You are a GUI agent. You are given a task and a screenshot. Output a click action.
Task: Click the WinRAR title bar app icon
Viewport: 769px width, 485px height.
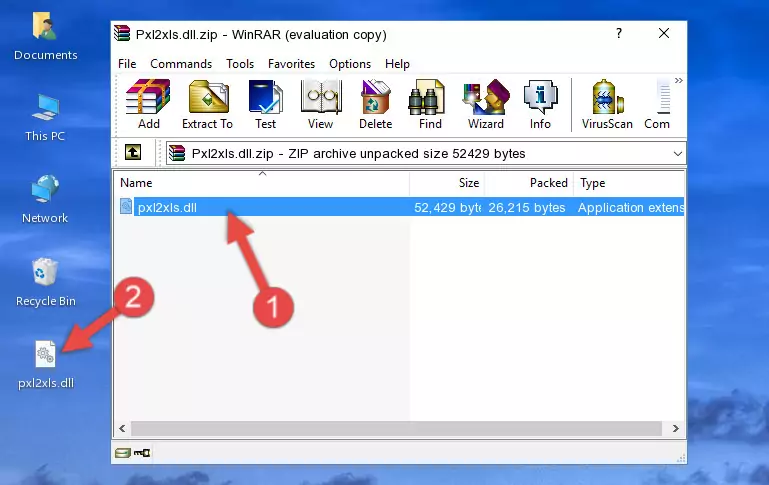[122, 33]
